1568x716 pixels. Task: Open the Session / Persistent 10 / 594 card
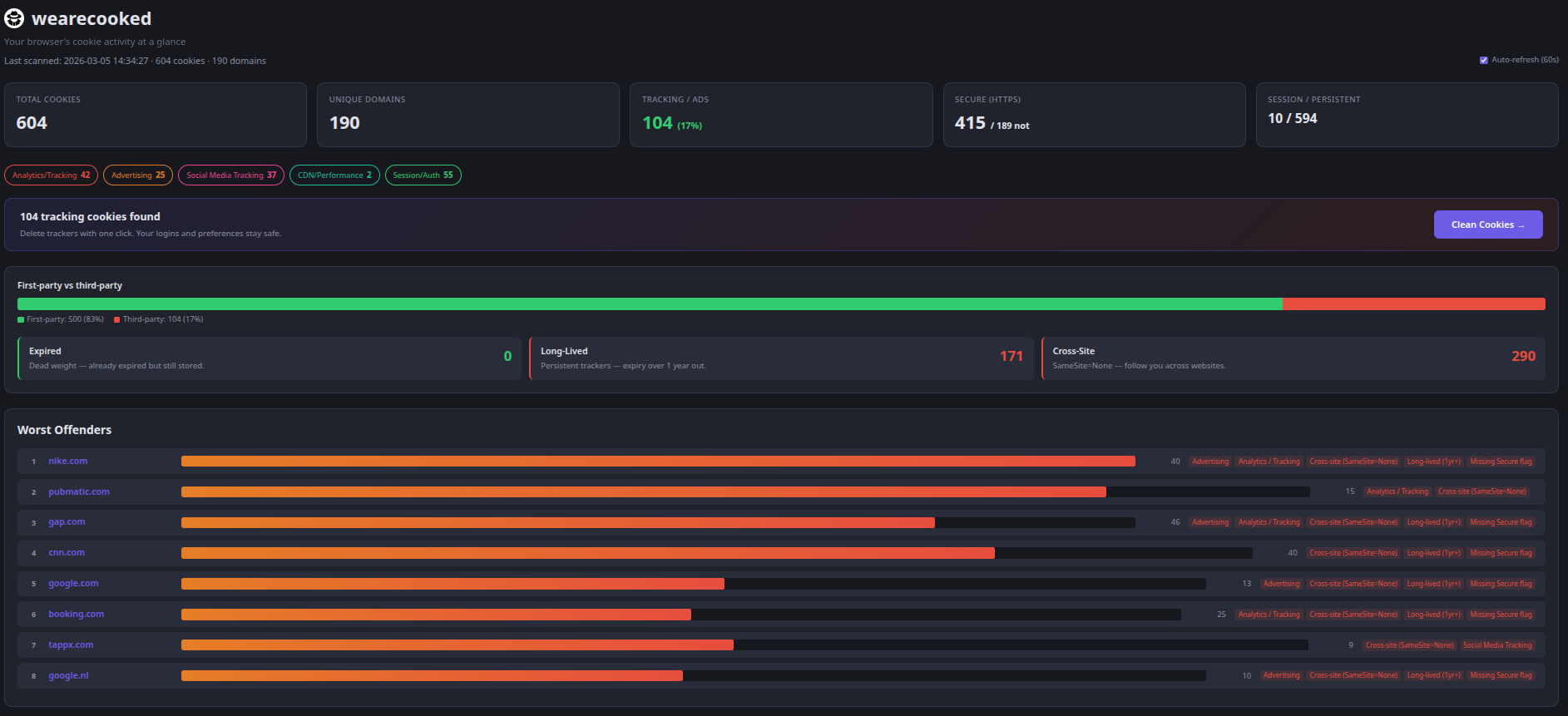point(1407,115)
